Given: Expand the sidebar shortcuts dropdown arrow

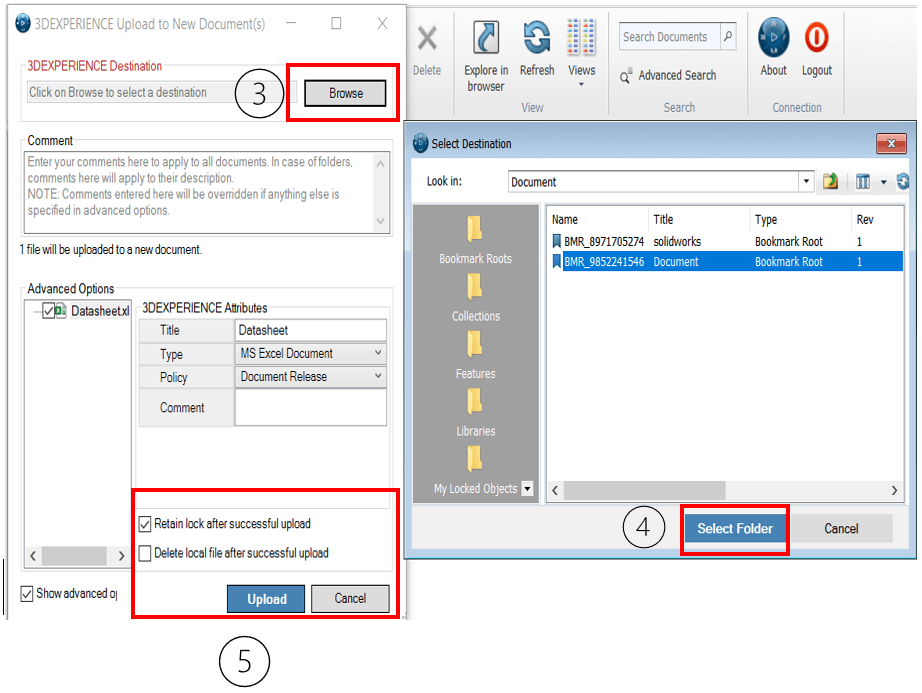Looking at the screenshot, I should [527, 488].
